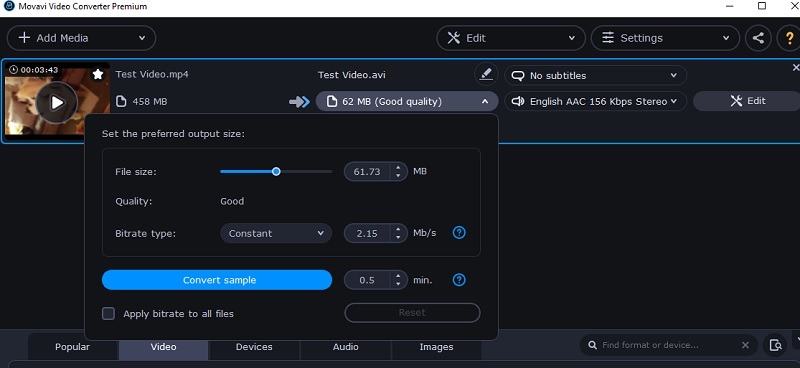
Task: Click the pencil rename icon next to Test Video.avi
Action: [x=486, y=75]
